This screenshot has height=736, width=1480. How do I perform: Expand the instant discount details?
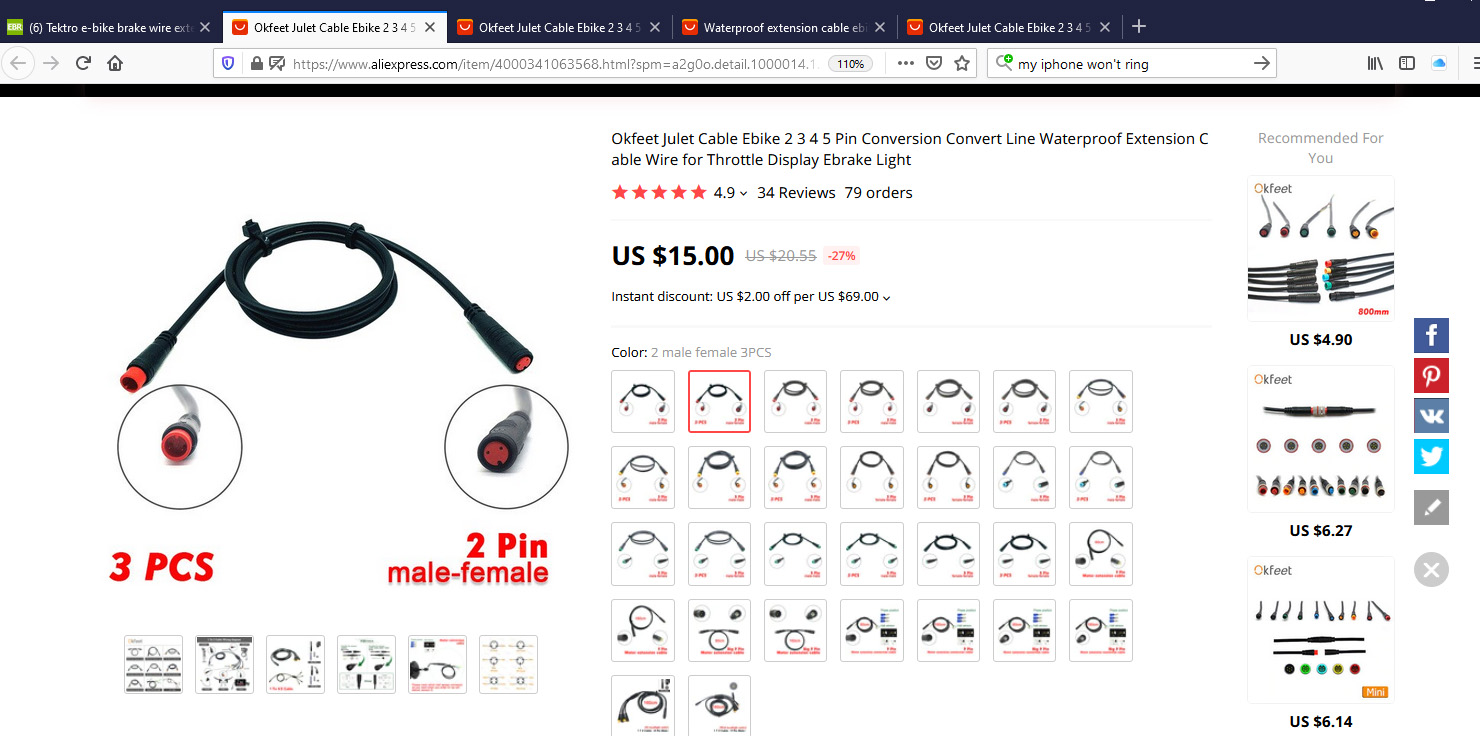(x=751, y=296)
